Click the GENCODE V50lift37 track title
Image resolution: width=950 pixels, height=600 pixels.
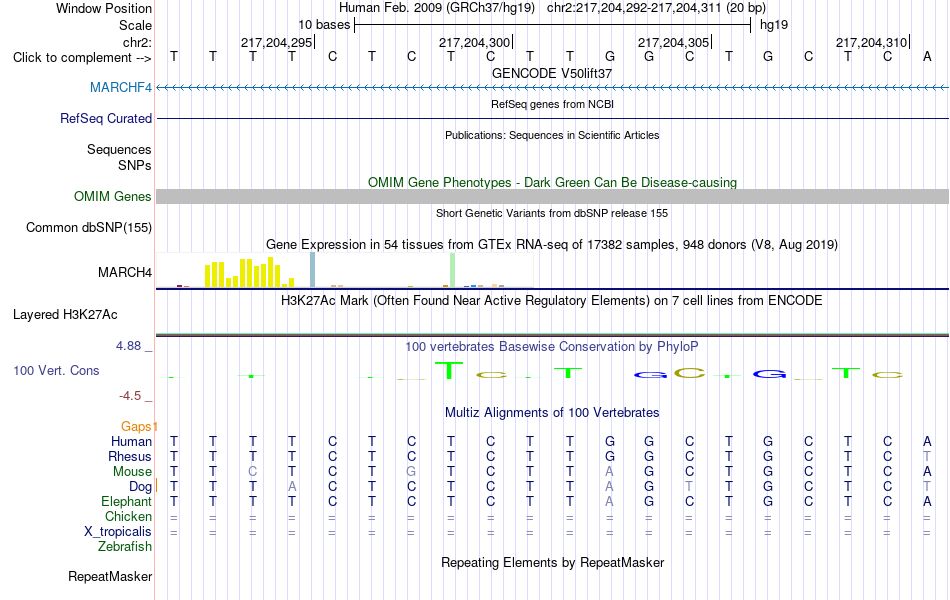click(552, 73)
